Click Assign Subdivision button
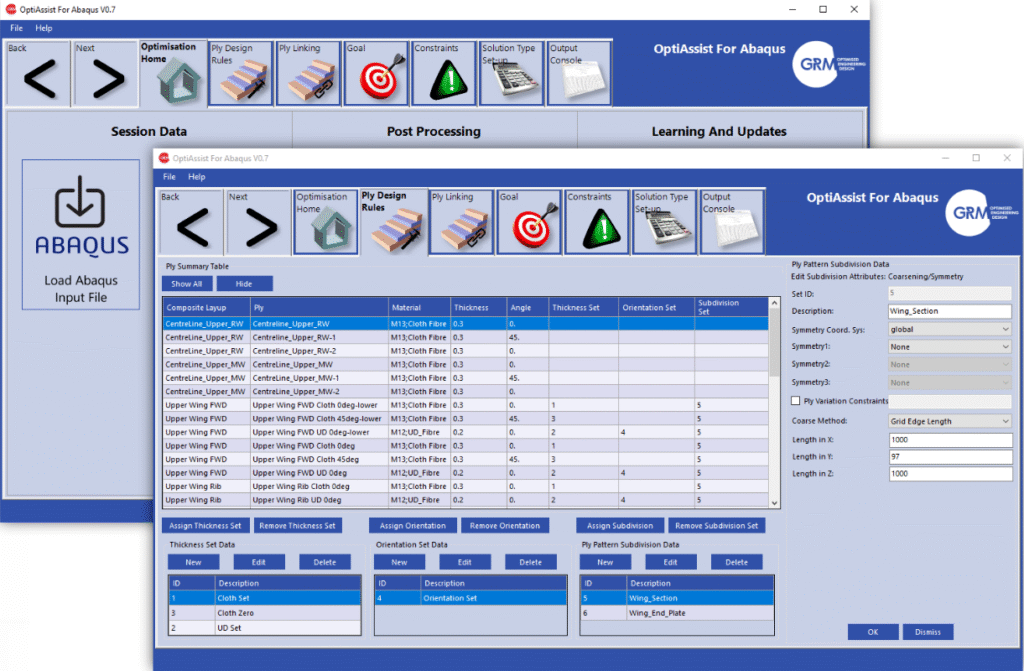This screenshot has width=1024, height=671. point(620,525)
